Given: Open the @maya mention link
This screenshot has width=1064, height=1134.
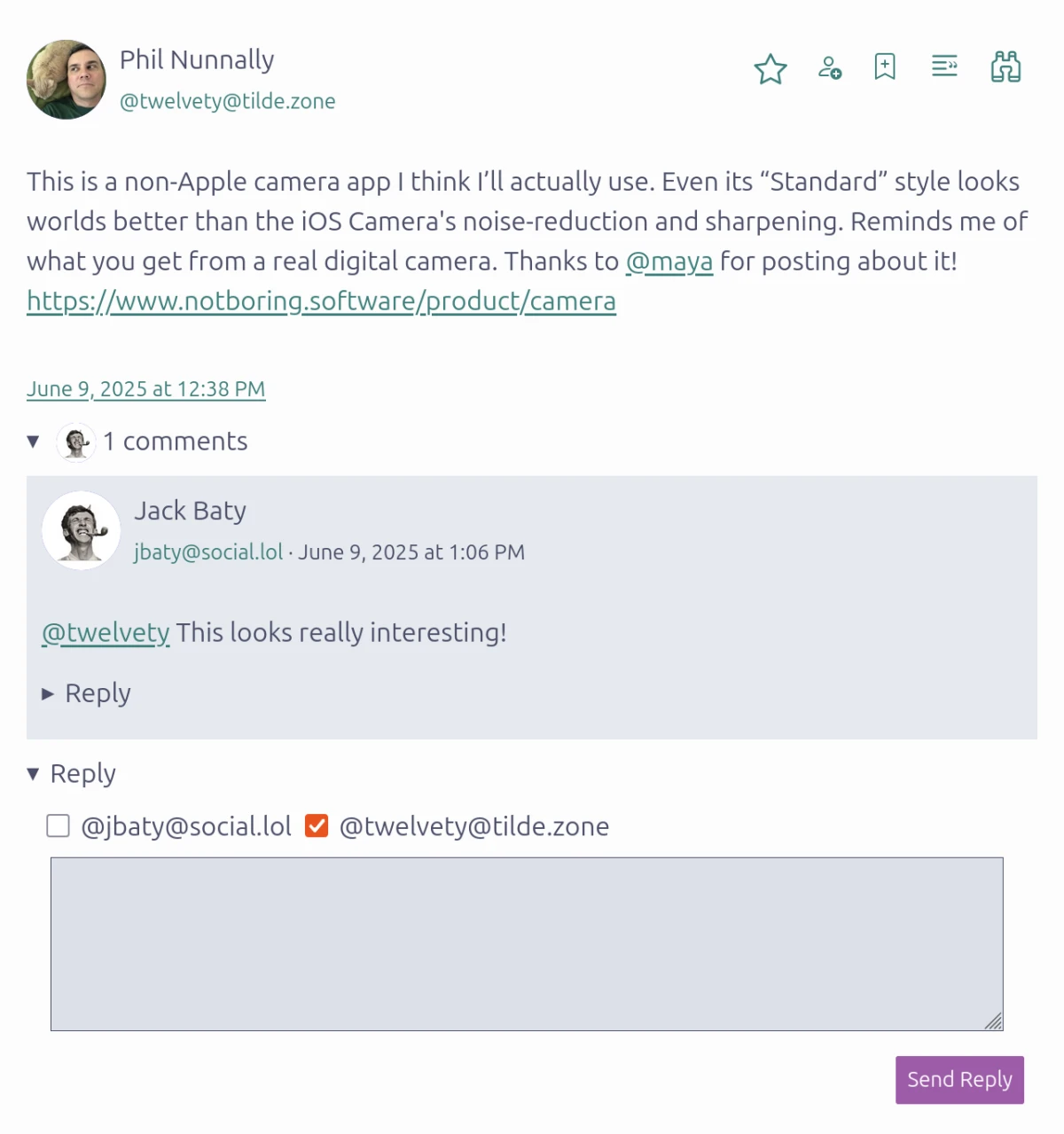Looking at the screenshot, I should (x=669, y=262).
